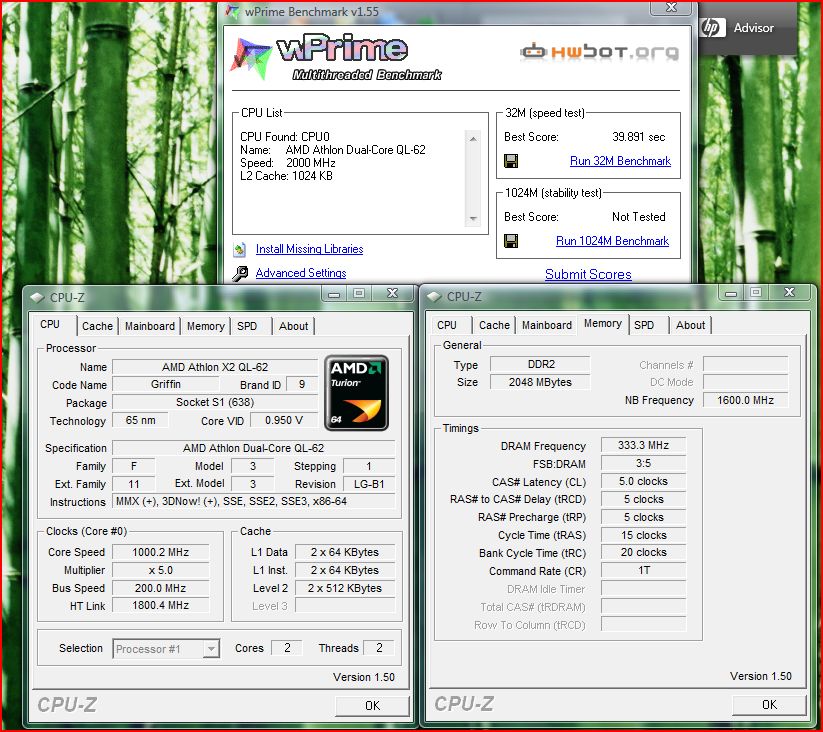
Task: Click the CPU List scrollbar up arrow
Action: pos(473,139)
